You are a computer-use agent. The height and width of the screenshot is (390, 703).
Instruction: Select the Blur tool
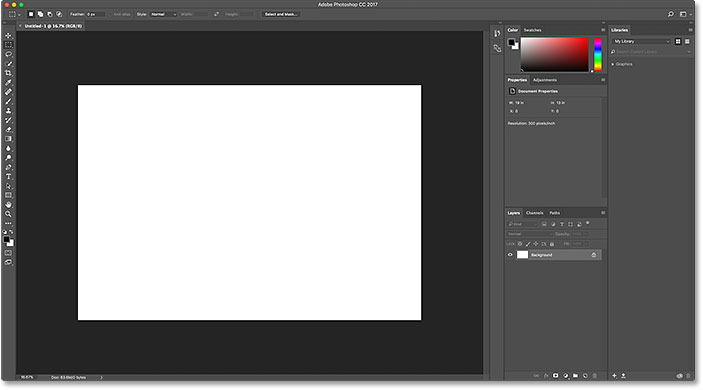(8, 148)
